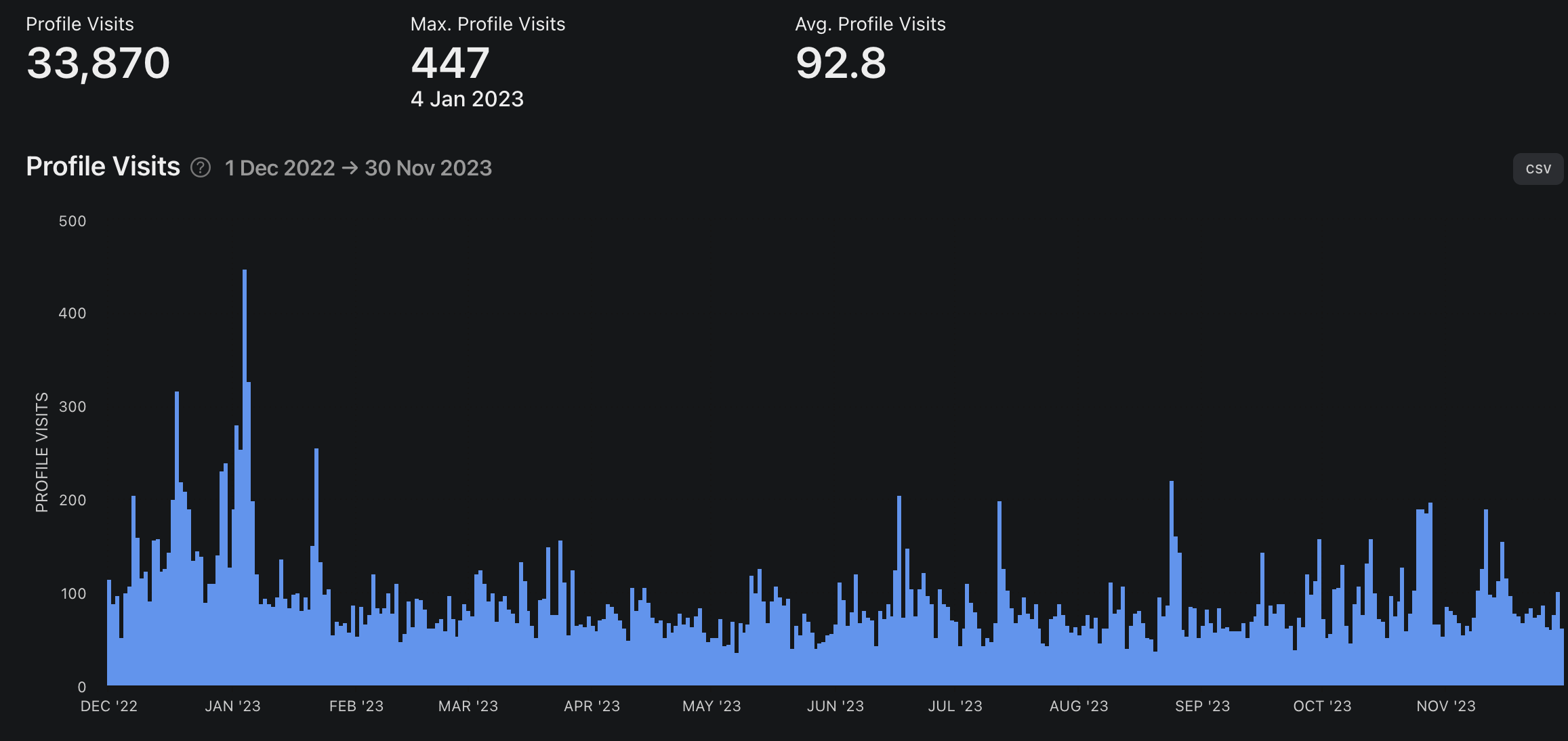Click the NOV '23 x-axis label
The height and width of the screenshot is (741, 1568).
pos(1445,706)
